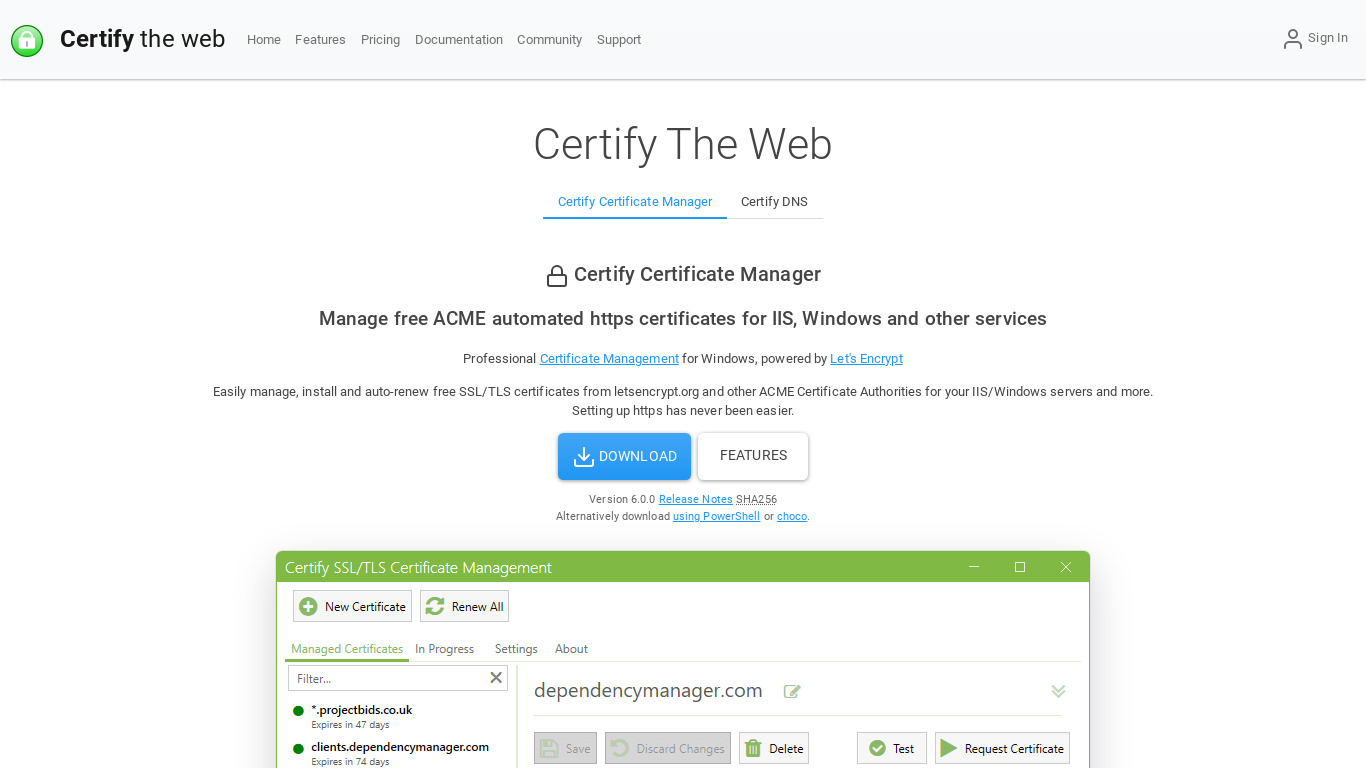The height and width of the screenshot is (768, 1366).
Task: Go to the Pricing page
Action: 380,40
